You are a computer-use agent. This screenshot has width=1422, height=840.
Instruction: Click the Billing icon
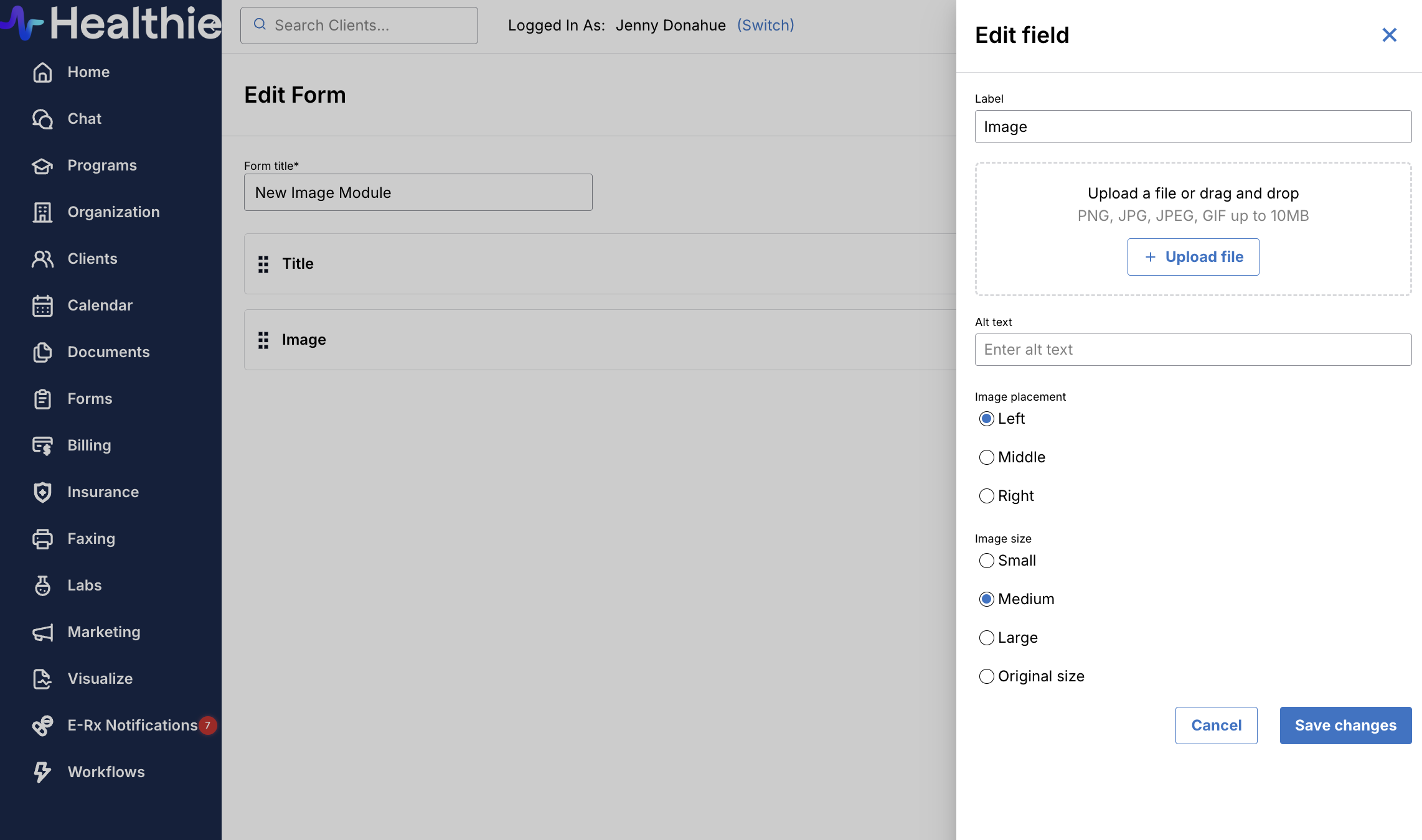pos(42,446)
